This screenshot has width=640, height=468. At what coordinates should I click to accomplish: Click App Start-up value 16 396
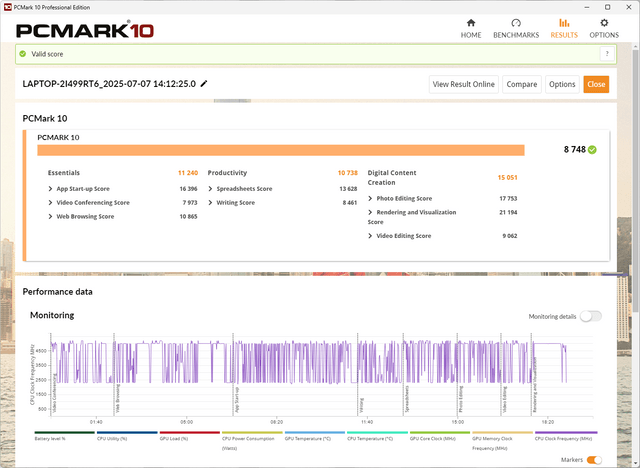[x=188, y=189]
